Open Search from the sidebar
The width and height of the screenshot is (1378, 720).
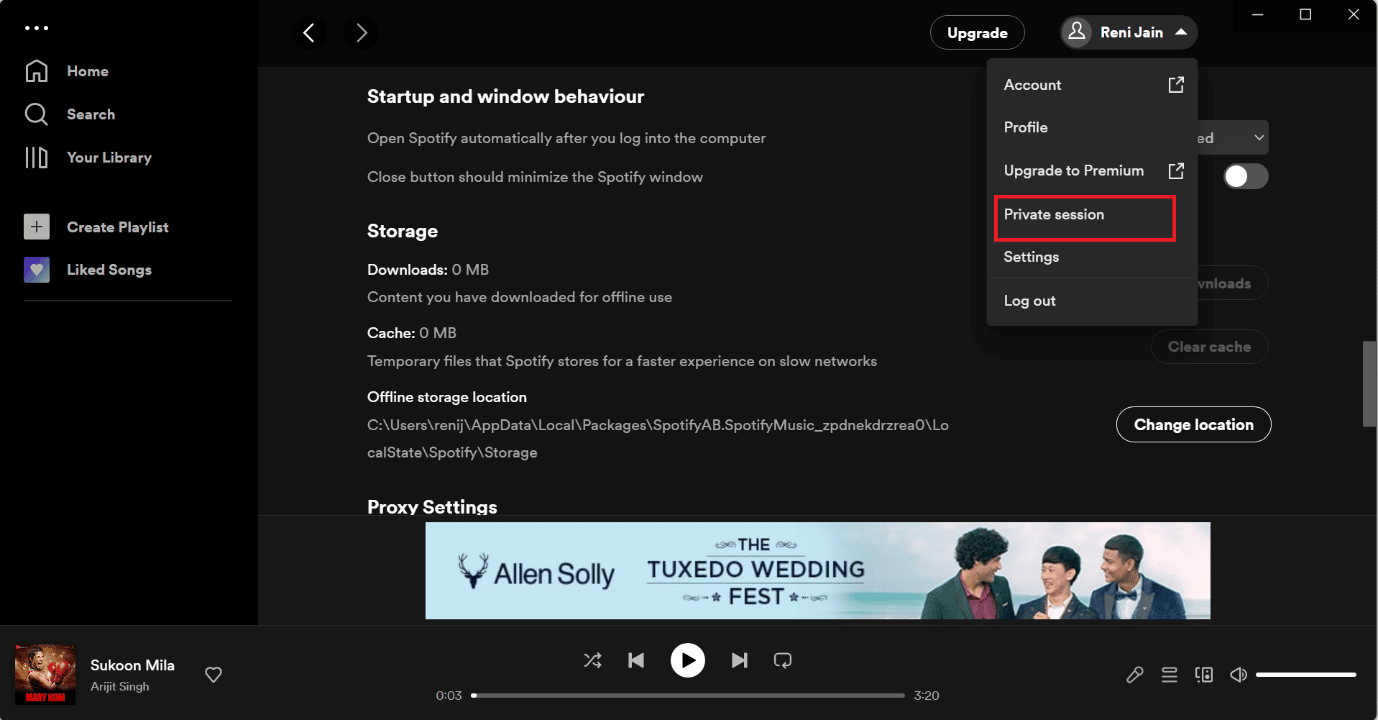point(70,114)
